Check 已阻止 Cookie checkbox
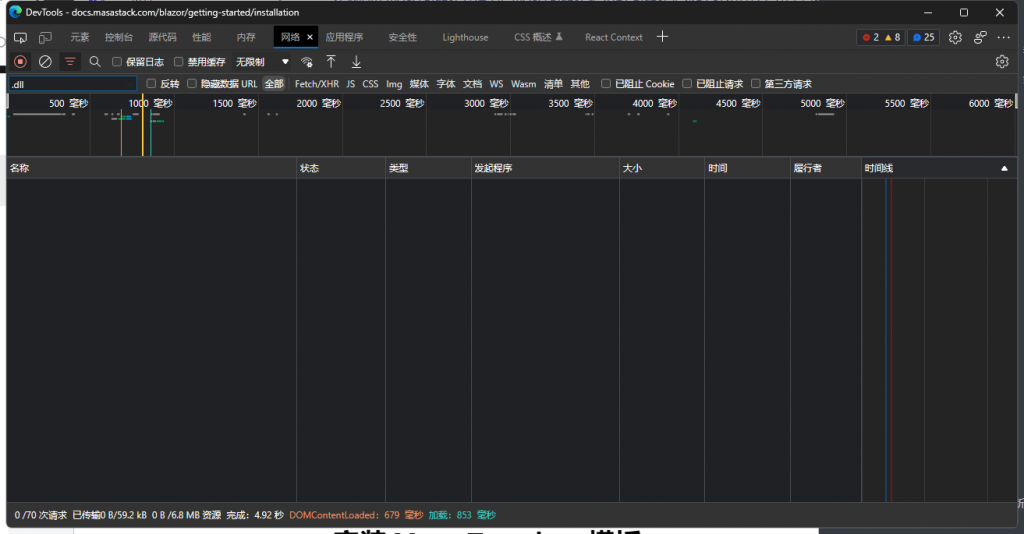This screenshot has width=1024, height=534. pyautogui.click(x=606, y=84)
